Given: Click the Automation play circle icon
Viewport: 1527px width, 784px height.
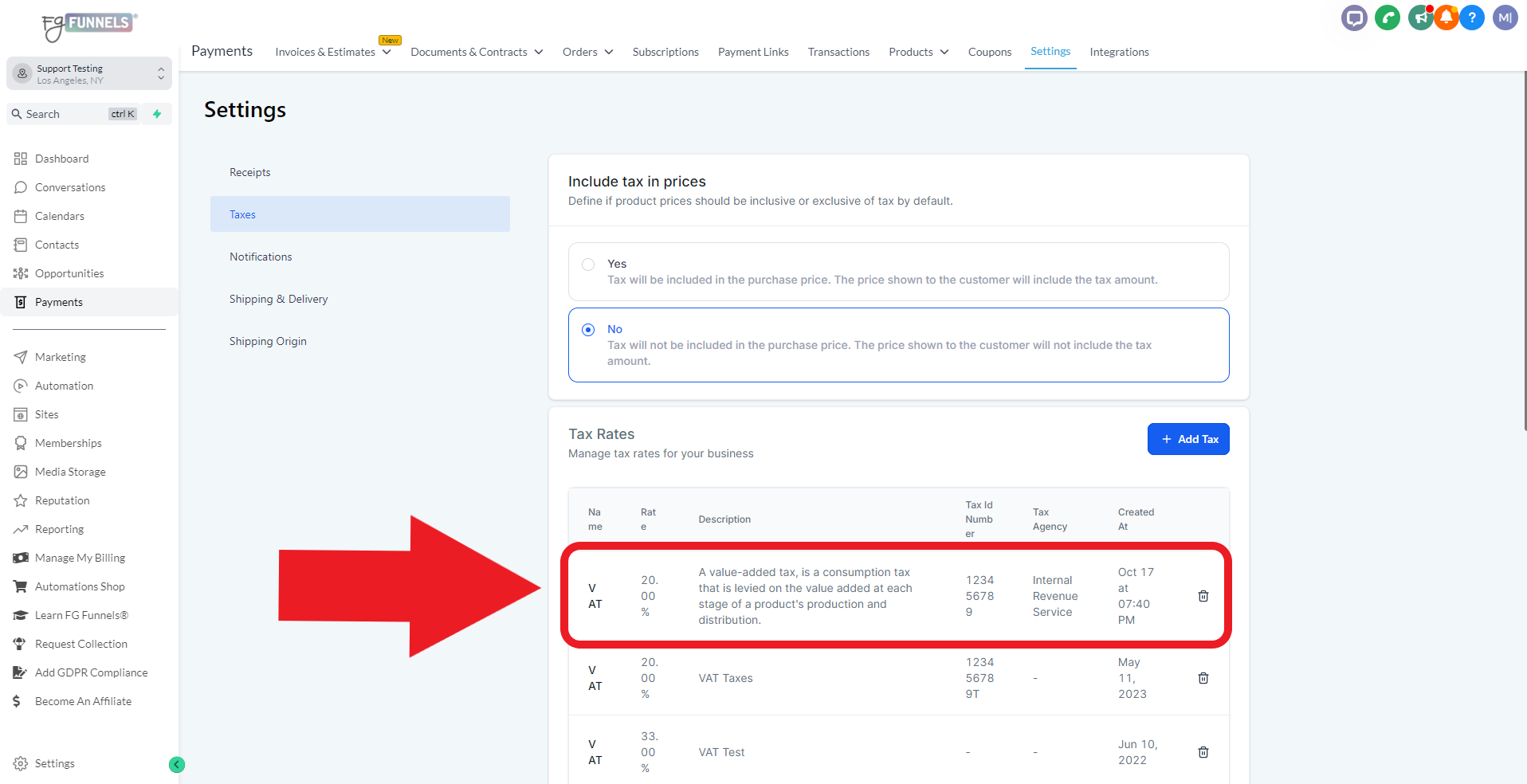Looking at the screenshot, I should click(21, 386).
